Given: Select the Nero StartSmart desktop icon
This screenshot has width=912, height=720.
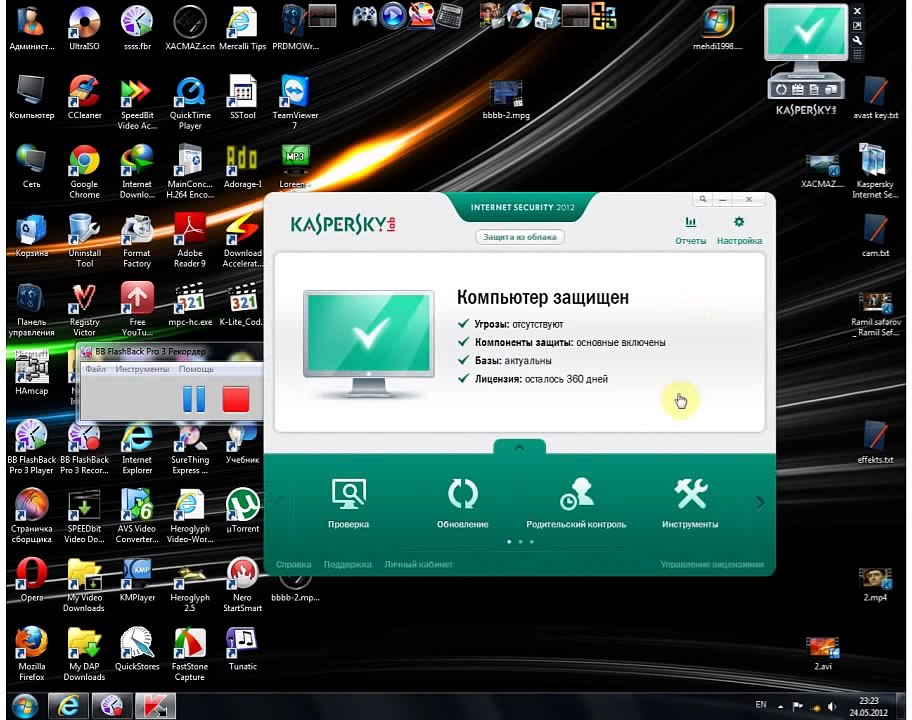Looking at the screenshot, I should [243, 584].
